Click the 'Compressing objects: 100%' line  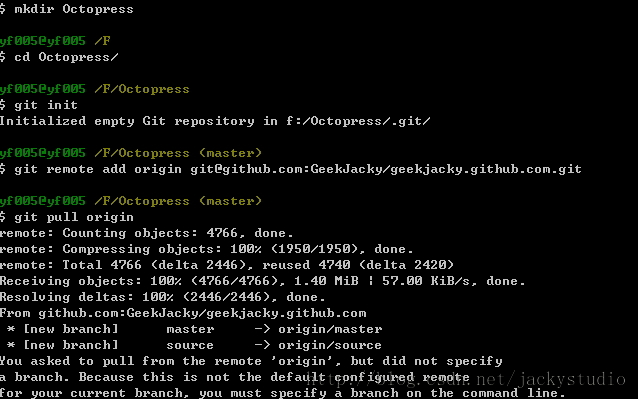click(207, 249)
